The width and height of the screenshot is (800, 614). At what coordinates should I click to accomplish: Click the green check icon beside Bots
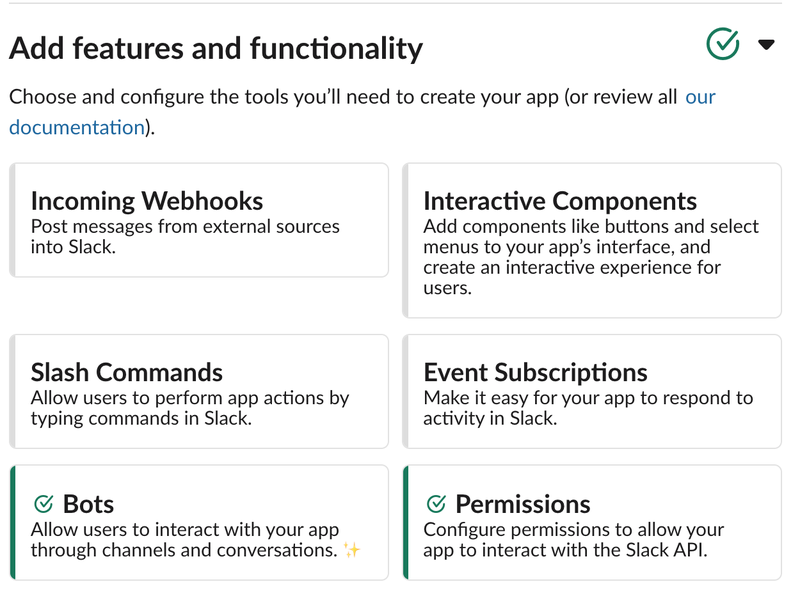click(43, 504)
